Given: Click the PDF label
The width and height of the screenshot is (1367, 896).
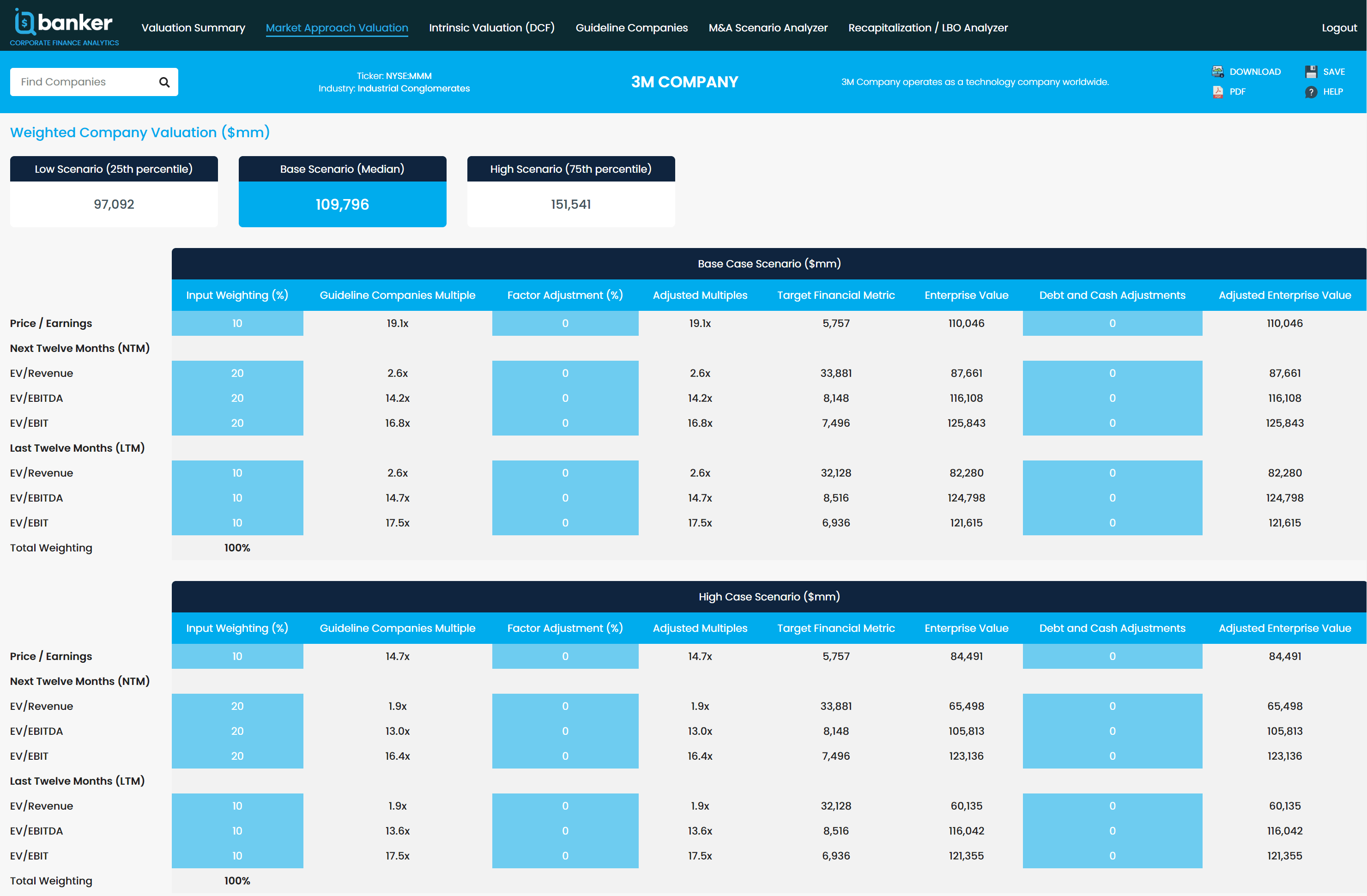Looking at the screenshot, I should pyautogui.click(x=1237, y=92).
